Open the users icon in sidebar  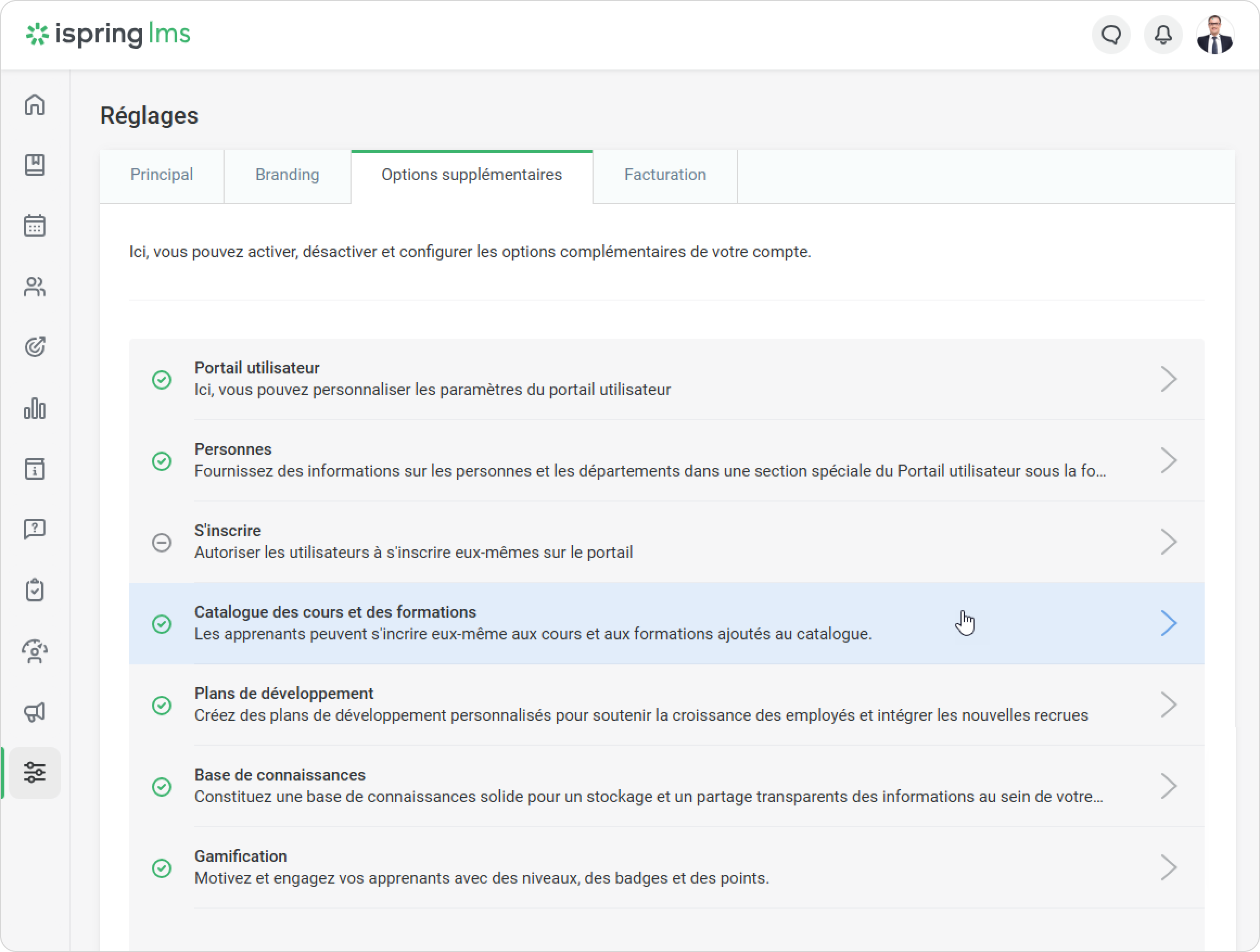(x=35, y=287)
